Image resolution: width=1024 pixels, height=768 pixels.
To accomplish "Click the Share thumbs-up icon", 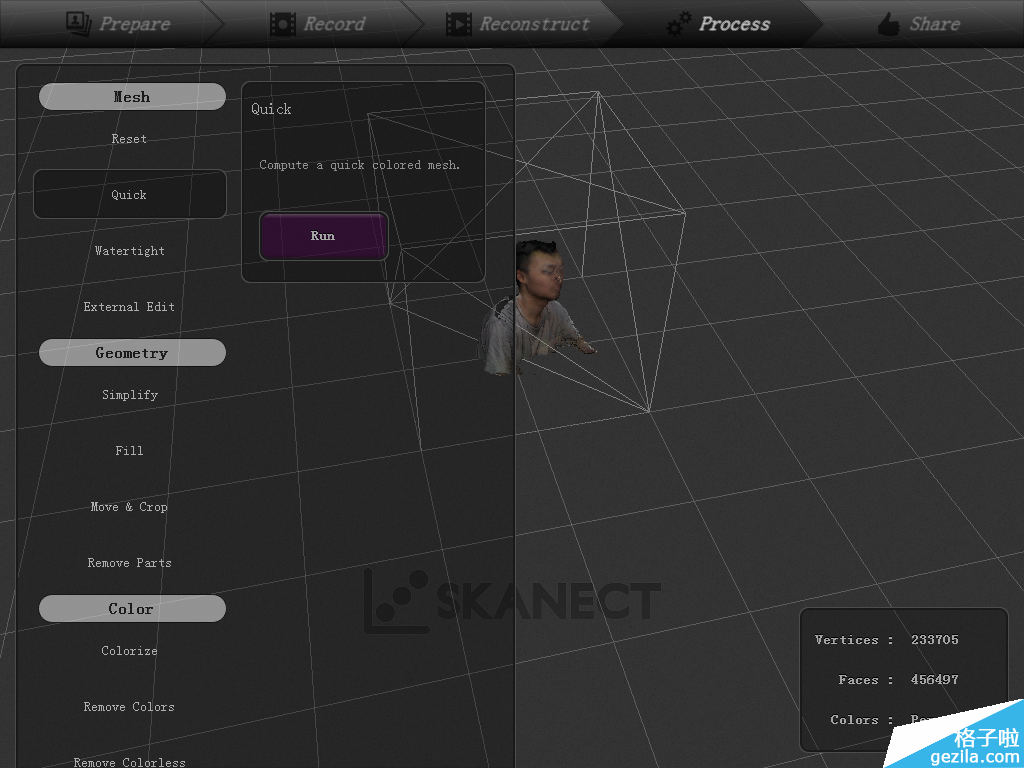I will tap(888, 24).
